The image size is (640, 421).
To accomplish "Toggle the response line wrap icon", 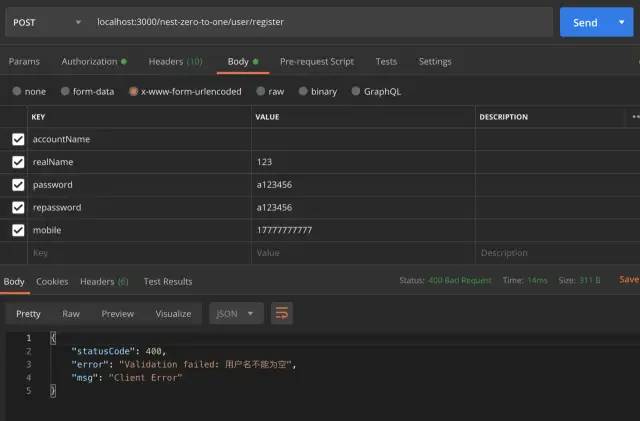I will (282, 314).
